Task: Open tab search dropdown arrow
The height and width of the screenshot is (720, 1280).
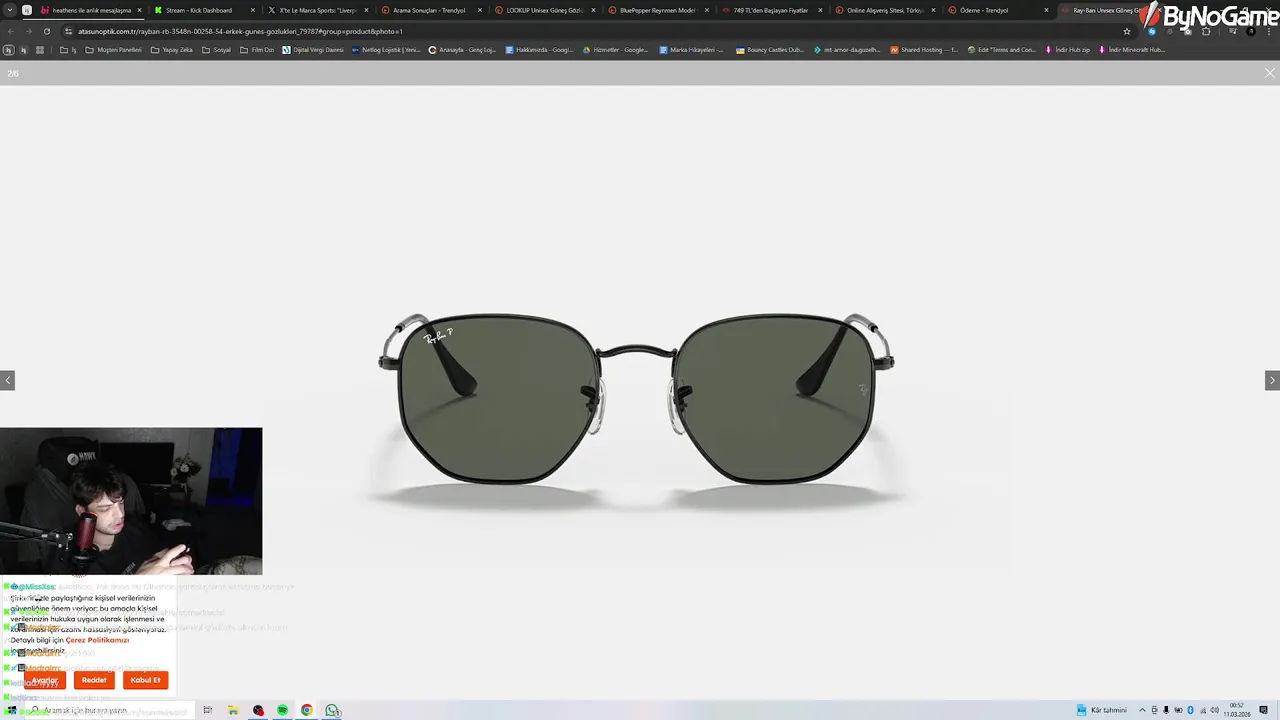Action: 9,10
